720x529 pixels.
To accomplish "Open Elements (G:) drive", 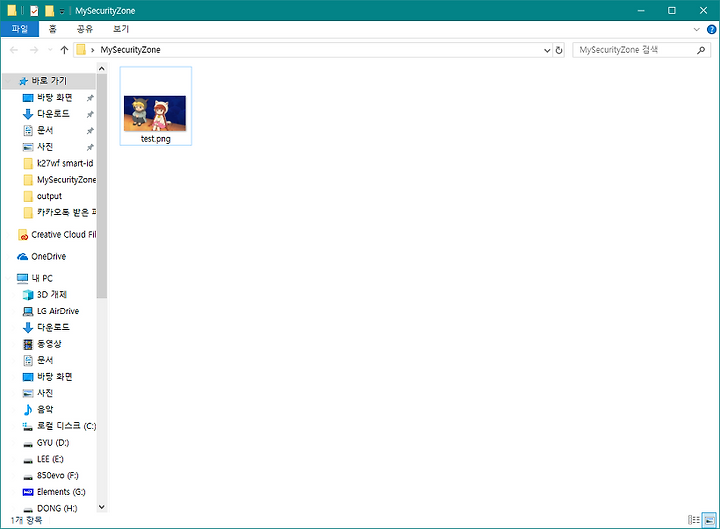I will coord(61,492).
